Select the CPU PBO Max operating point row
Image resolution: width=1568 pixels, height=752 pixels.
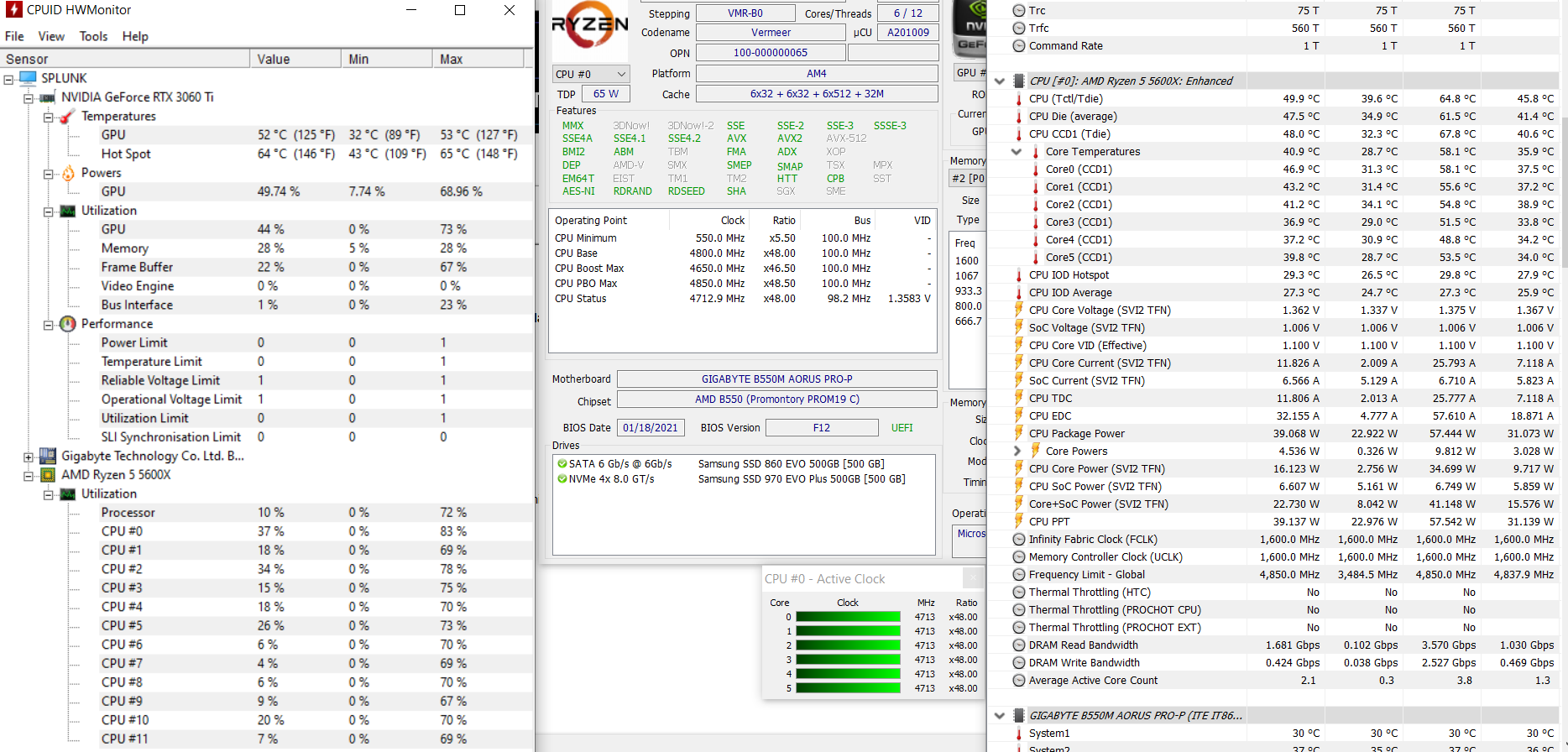tap(743, 284)
